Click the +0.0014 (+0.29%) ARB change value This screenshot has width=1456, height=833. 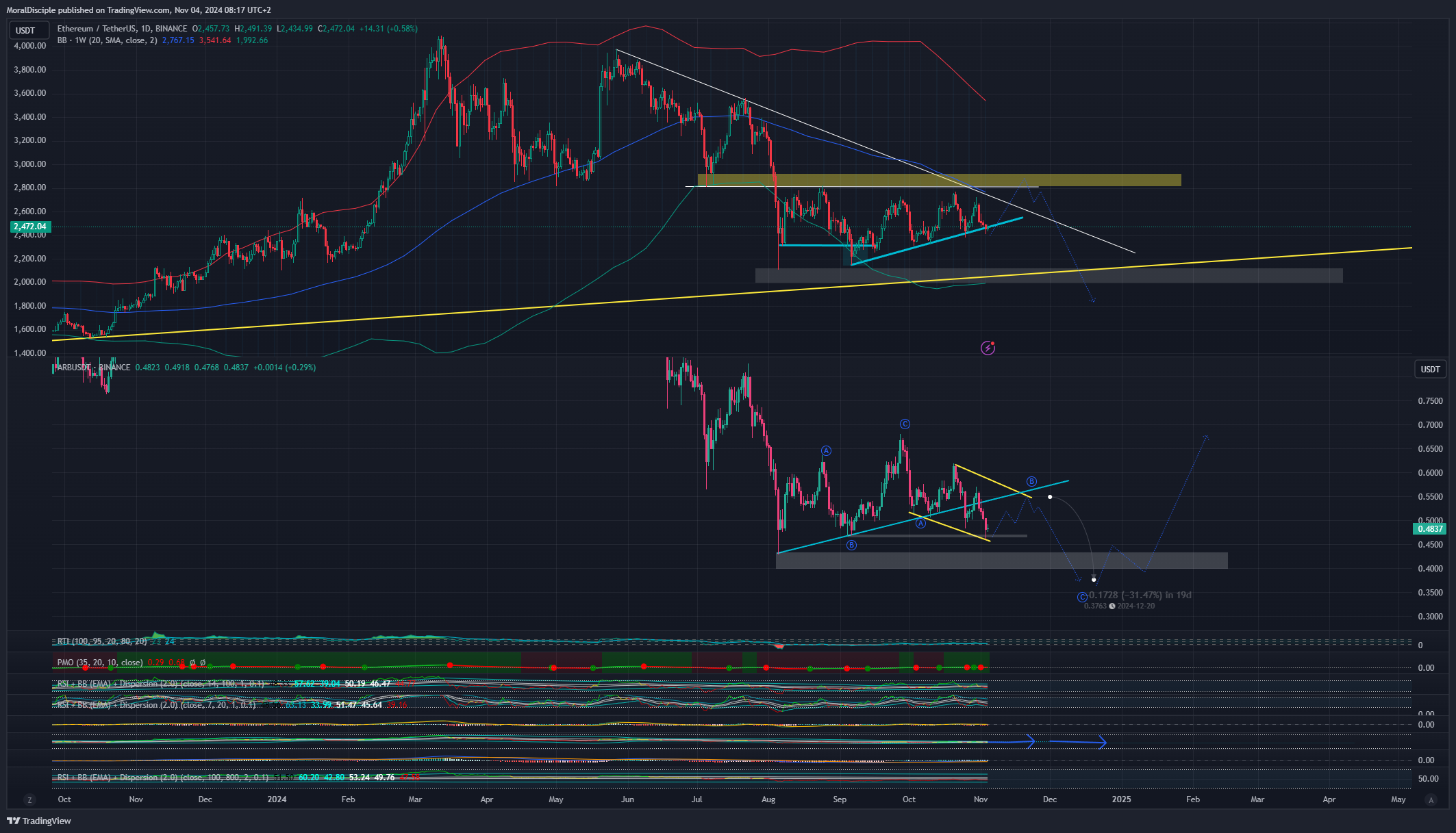tap(285, 368)
